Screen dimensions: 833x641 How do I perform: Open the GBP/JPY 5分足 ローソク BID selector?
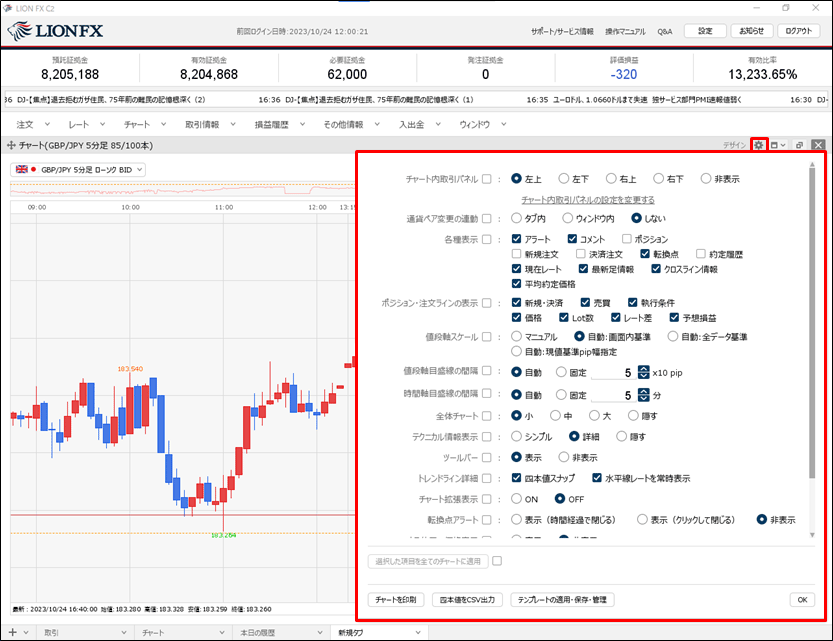point(78,169)
